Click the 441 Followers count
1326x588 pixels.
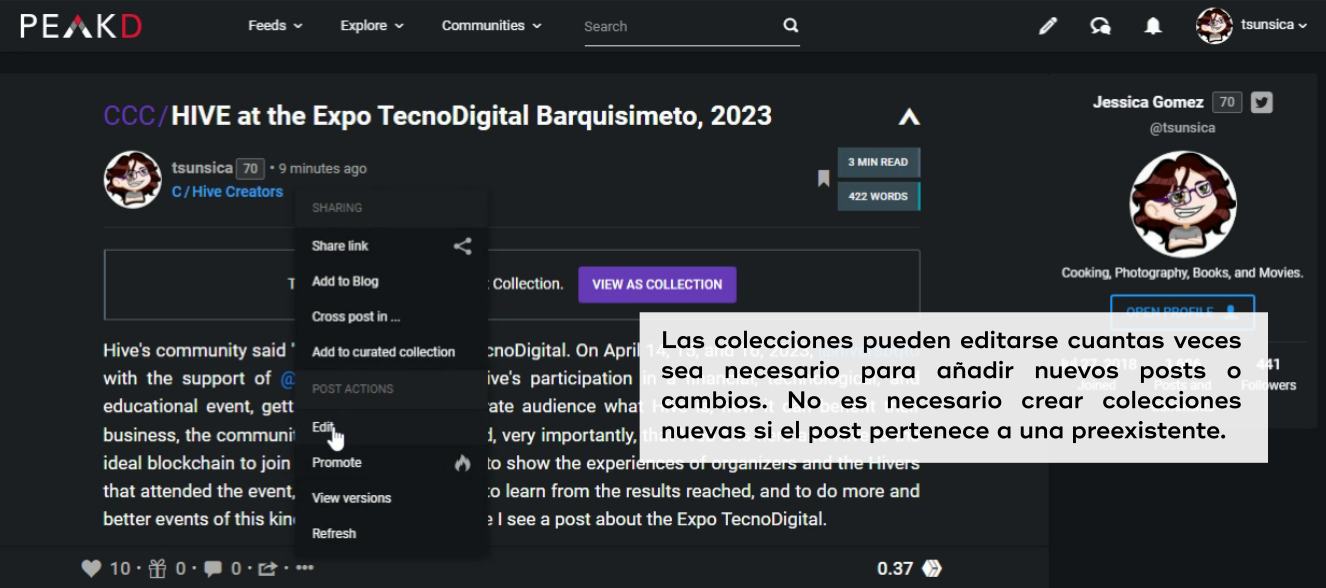click(1268, 375)
